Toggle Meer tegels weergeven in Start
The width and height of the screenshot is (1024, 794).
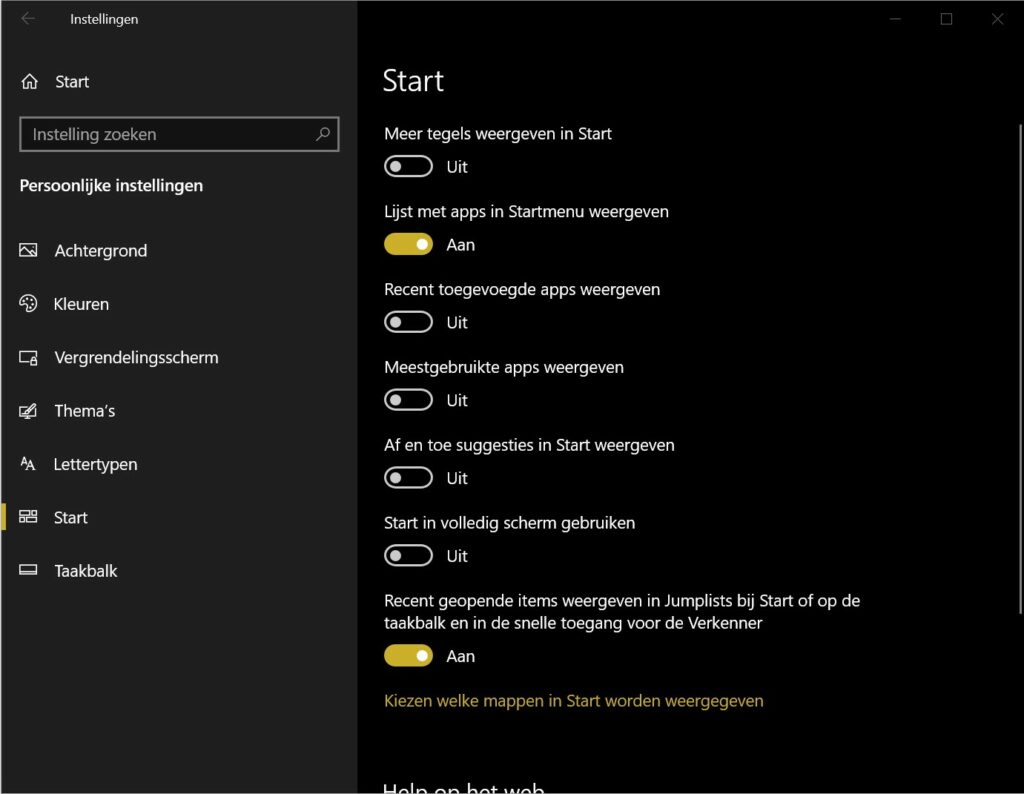[x=408, y=167]
